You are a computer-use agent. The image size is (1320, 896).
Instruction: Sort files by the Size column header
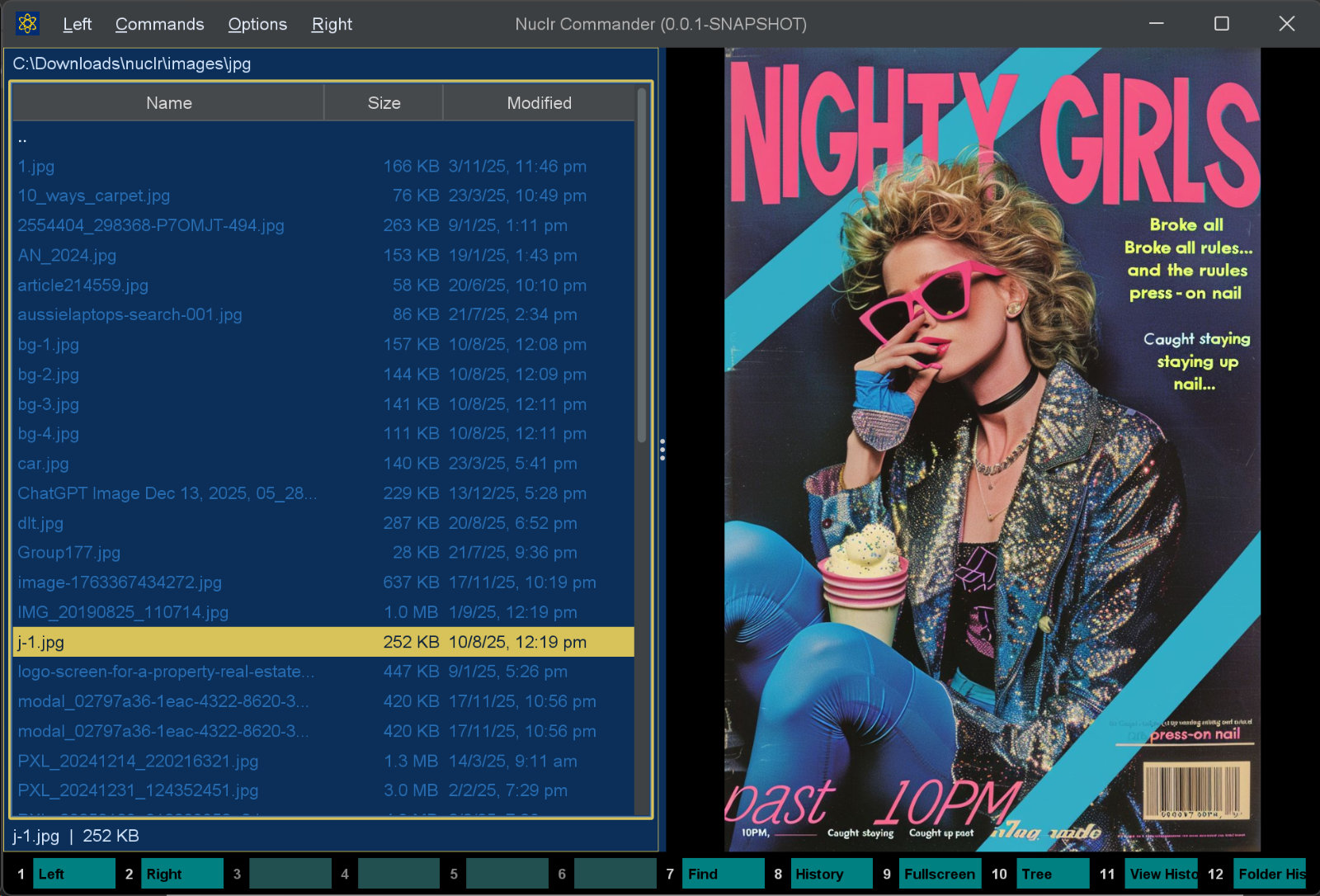click(x=384, y=102)
